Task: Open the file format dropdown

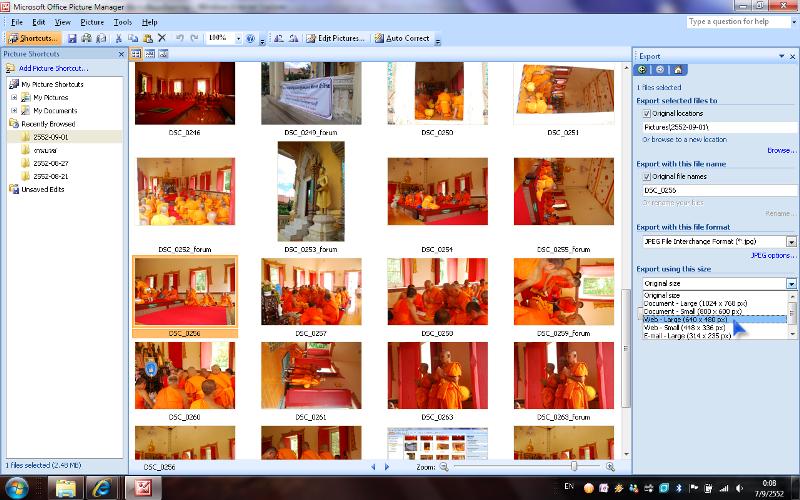Action: (791, 241)
